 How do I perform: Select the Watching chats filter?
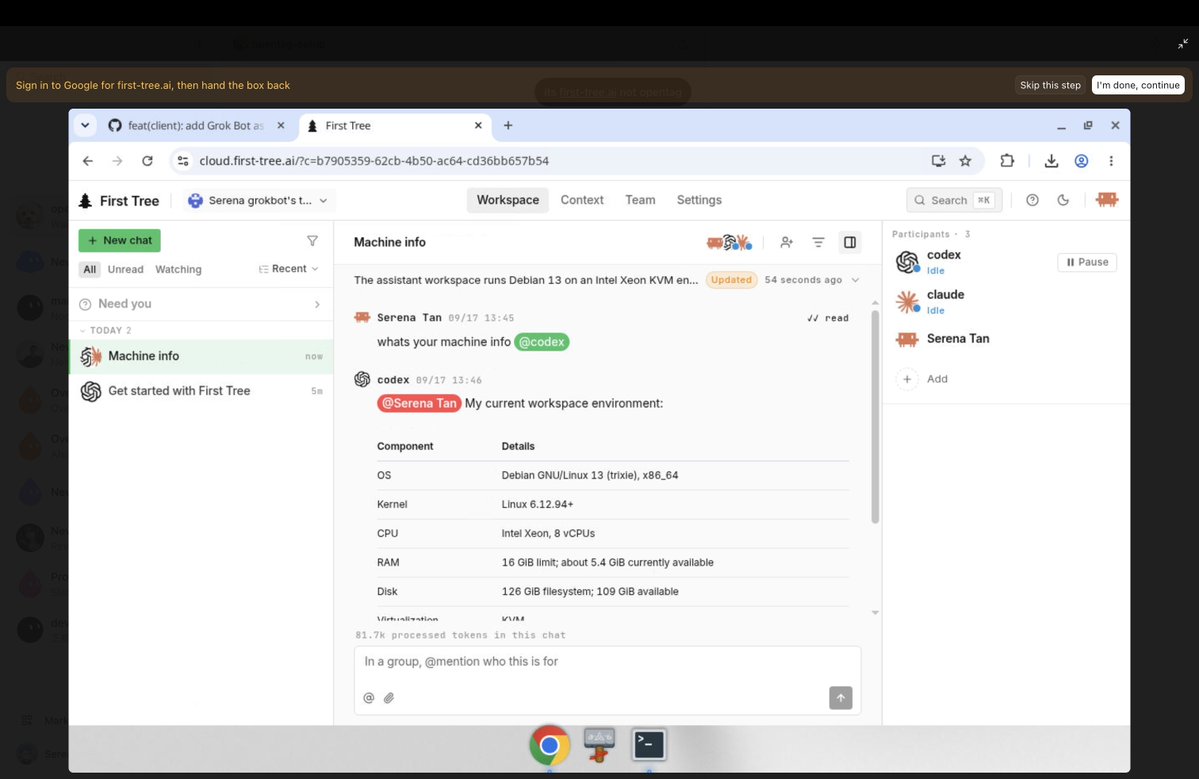[x=178, y=269]
